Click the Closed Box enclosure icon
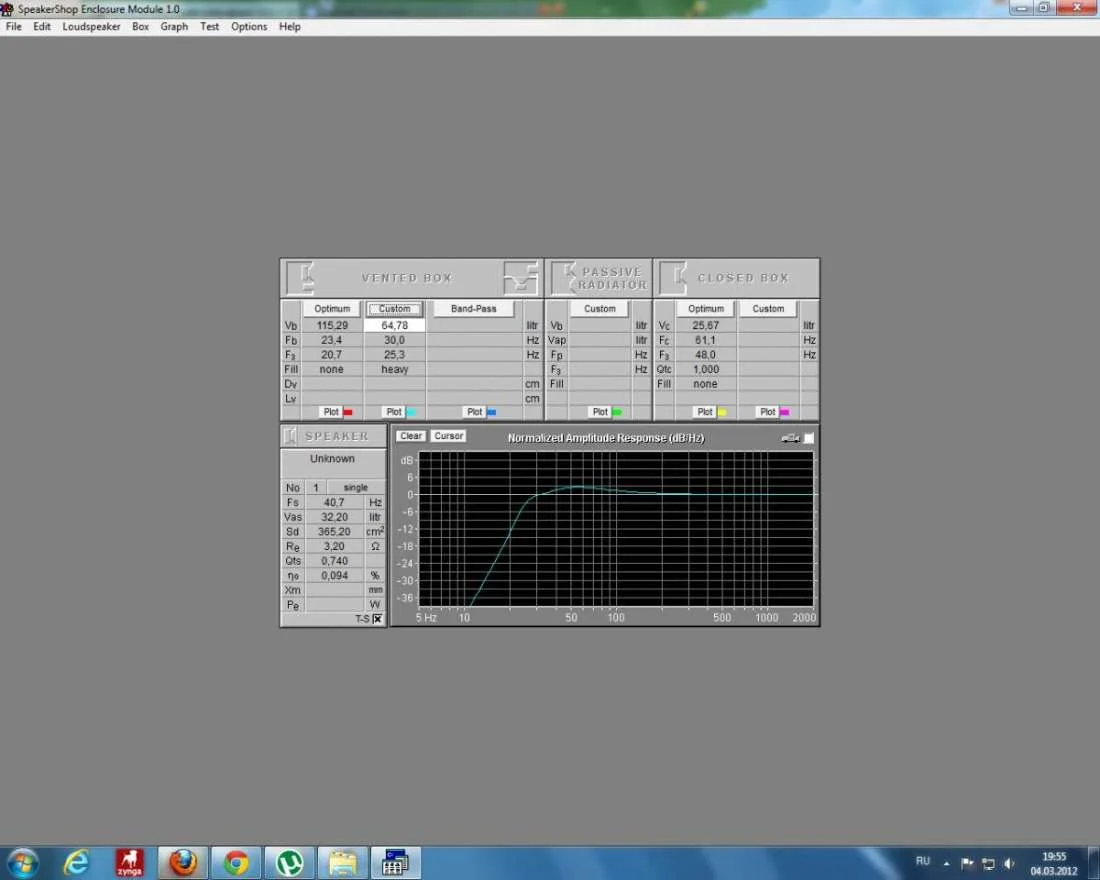1100x880 pixels. tap(674, 278)
